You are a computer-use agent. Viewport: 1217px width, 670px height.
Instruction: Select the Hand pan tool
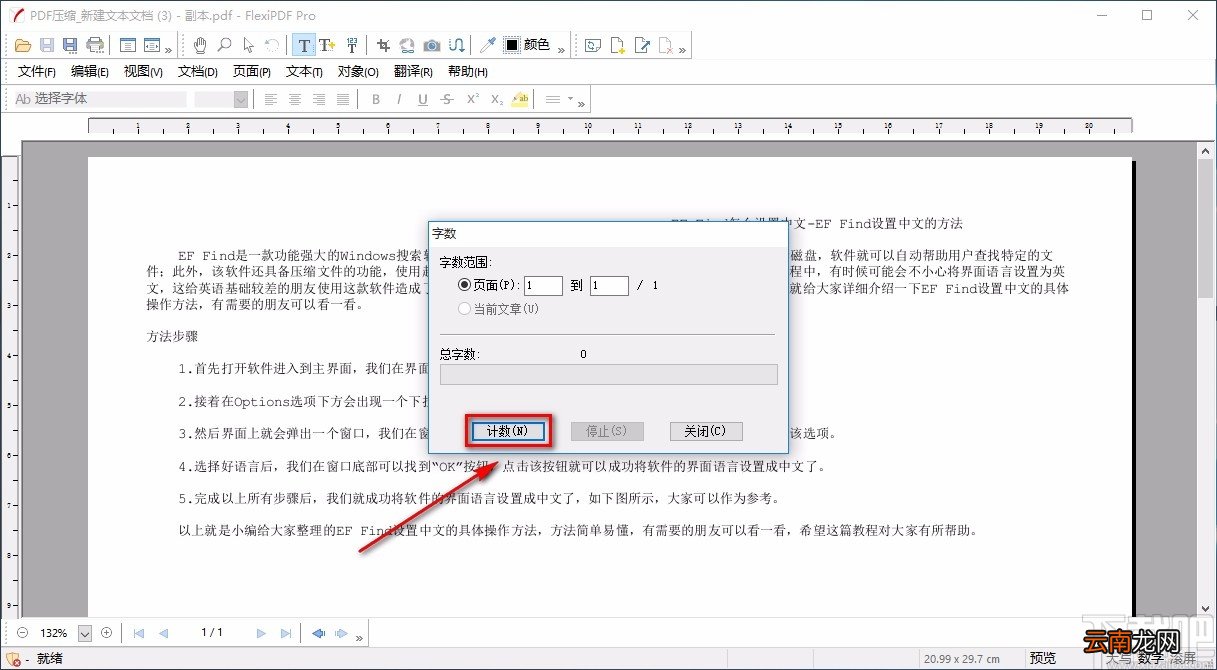(x=200, y=45)
